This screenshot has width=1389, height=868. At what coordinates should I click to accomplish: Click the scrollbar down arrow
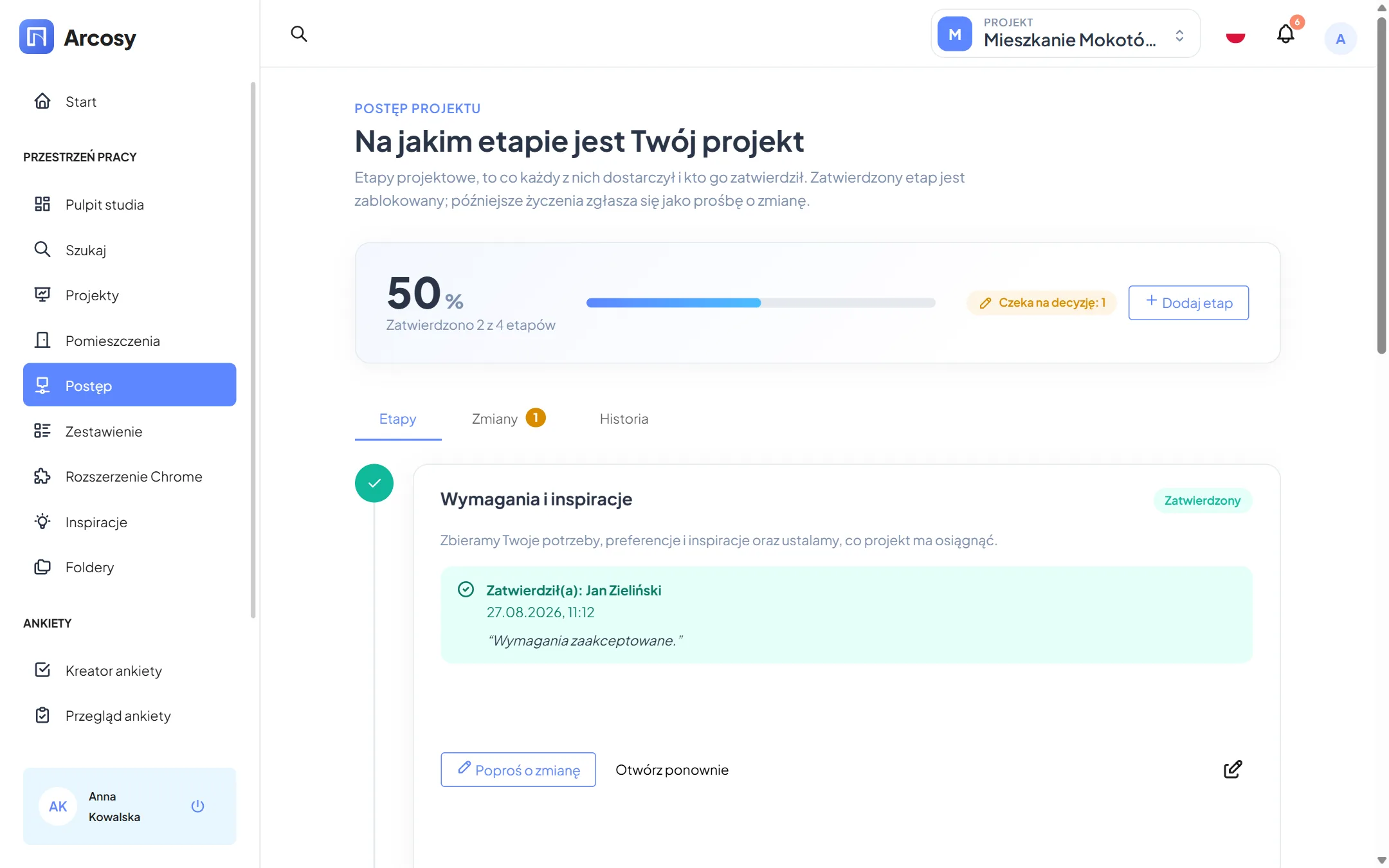[1381, 860]
